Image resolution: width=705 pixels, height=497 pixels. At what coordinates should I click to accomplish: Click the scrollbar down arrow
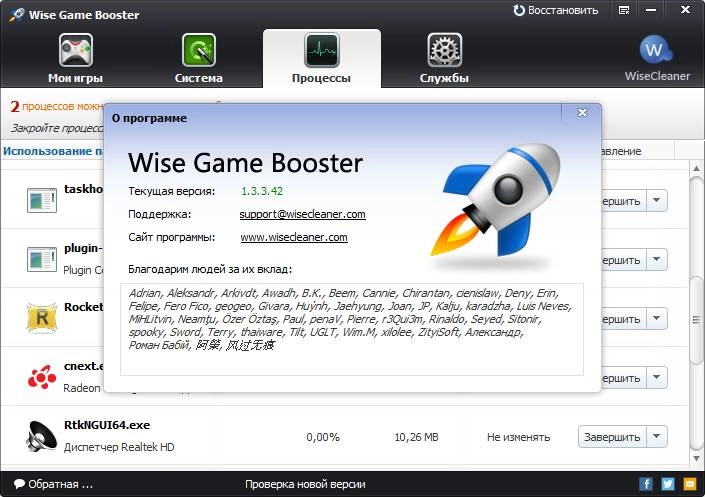[696, 459]
